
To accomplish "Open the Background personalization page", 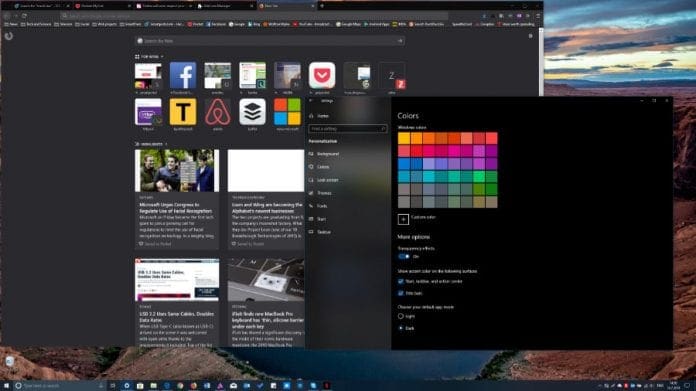I will point(328,154).
